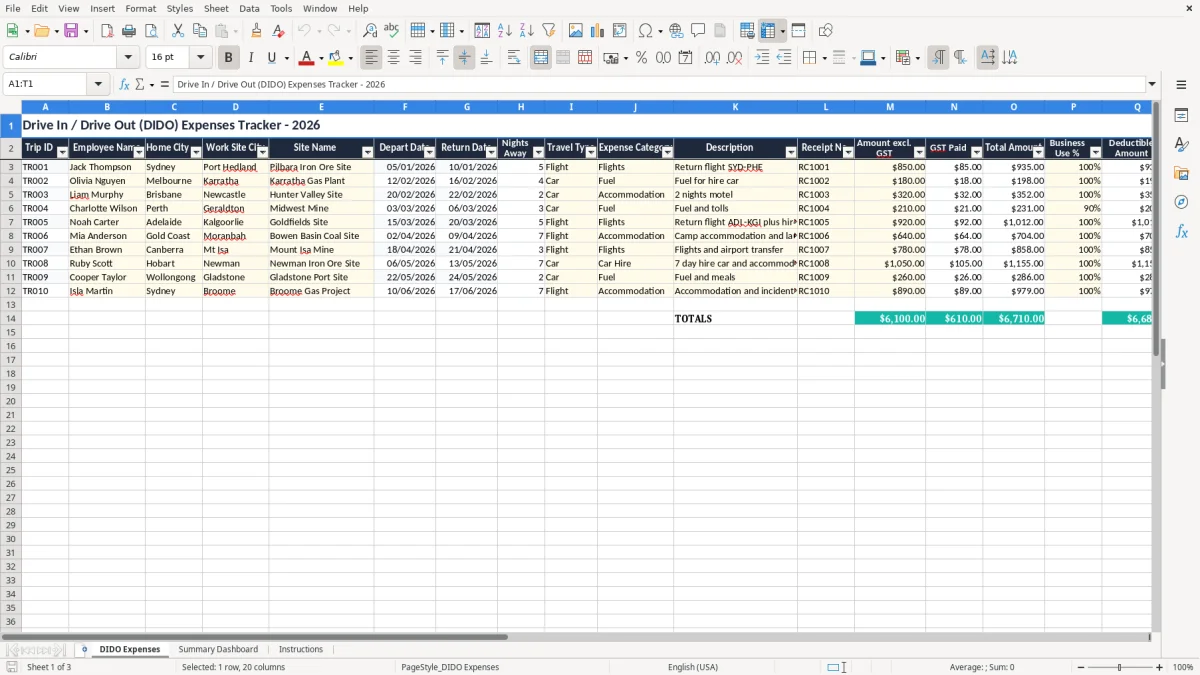
Task: Open Find and Replace from the toolbar
Action: pos(370,31)
